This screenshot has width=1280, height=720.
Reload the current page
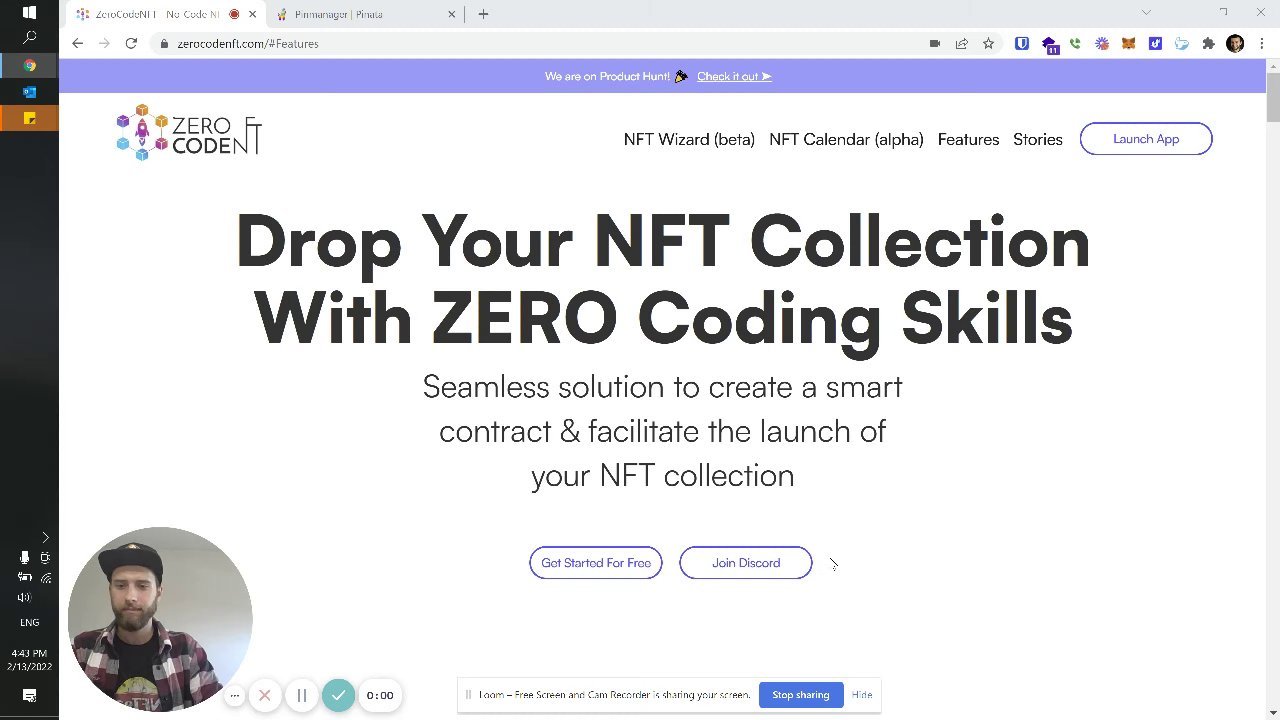tap(131, 43)
